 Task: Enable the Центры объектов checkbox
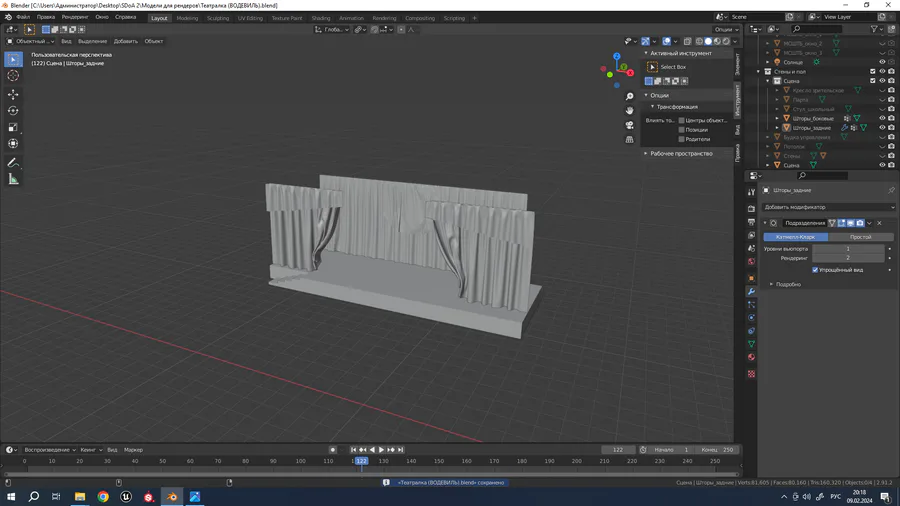click(x=682, y=120)
